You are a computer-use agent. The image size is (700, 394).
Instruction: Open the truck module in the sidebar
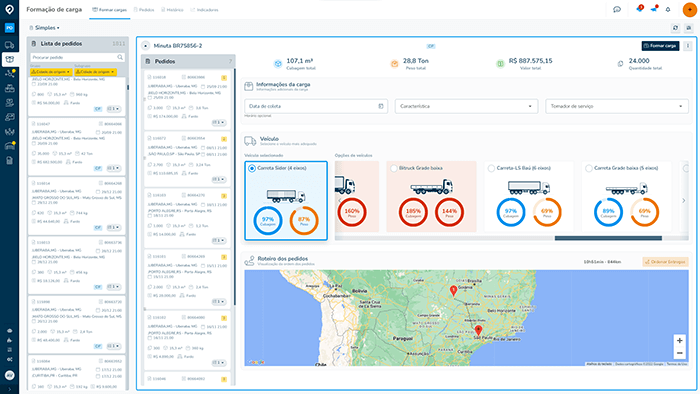[9, 45]
